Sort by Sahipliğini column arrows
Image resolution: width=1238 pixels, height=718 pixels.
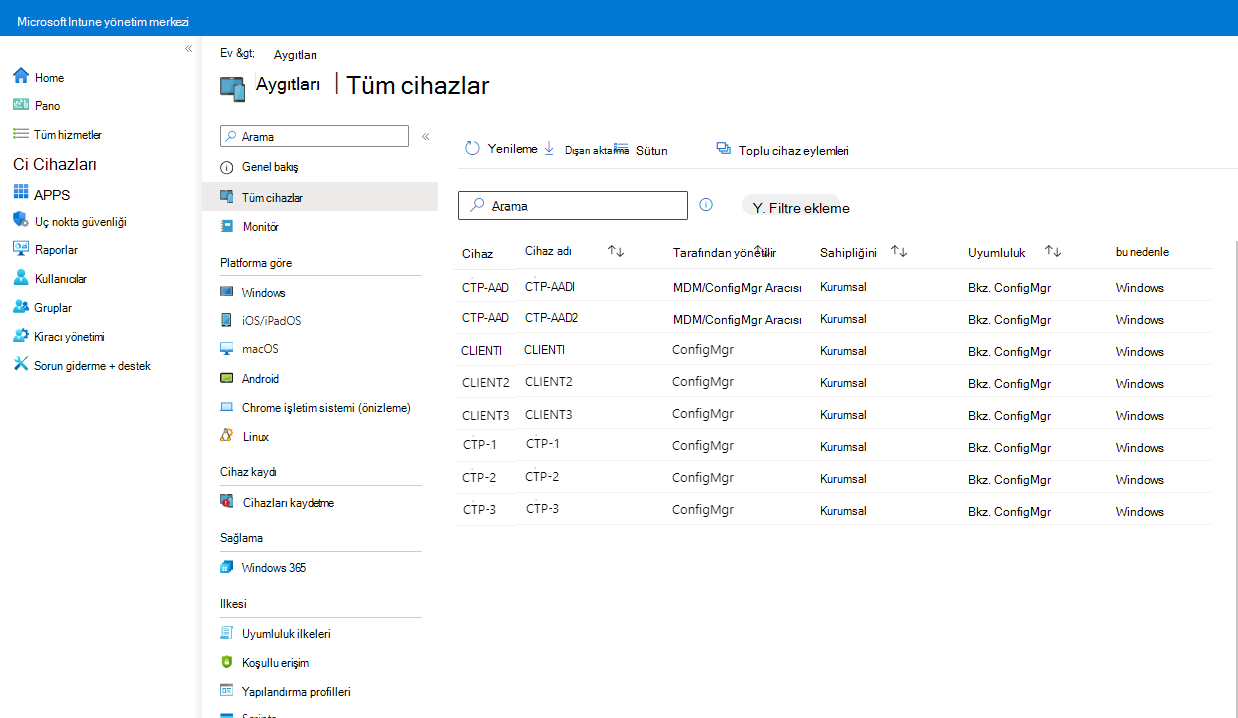click(899, 252)
